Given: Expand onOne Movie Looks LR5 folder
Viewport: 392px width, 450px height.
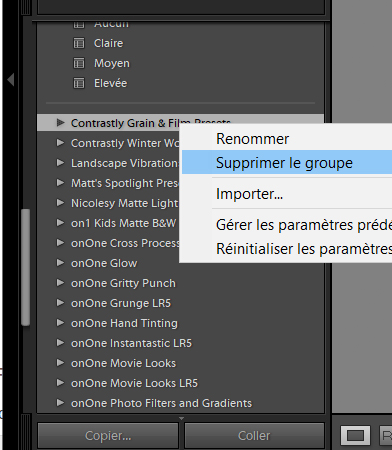Looking at the screenshot, I should point(60,383).
